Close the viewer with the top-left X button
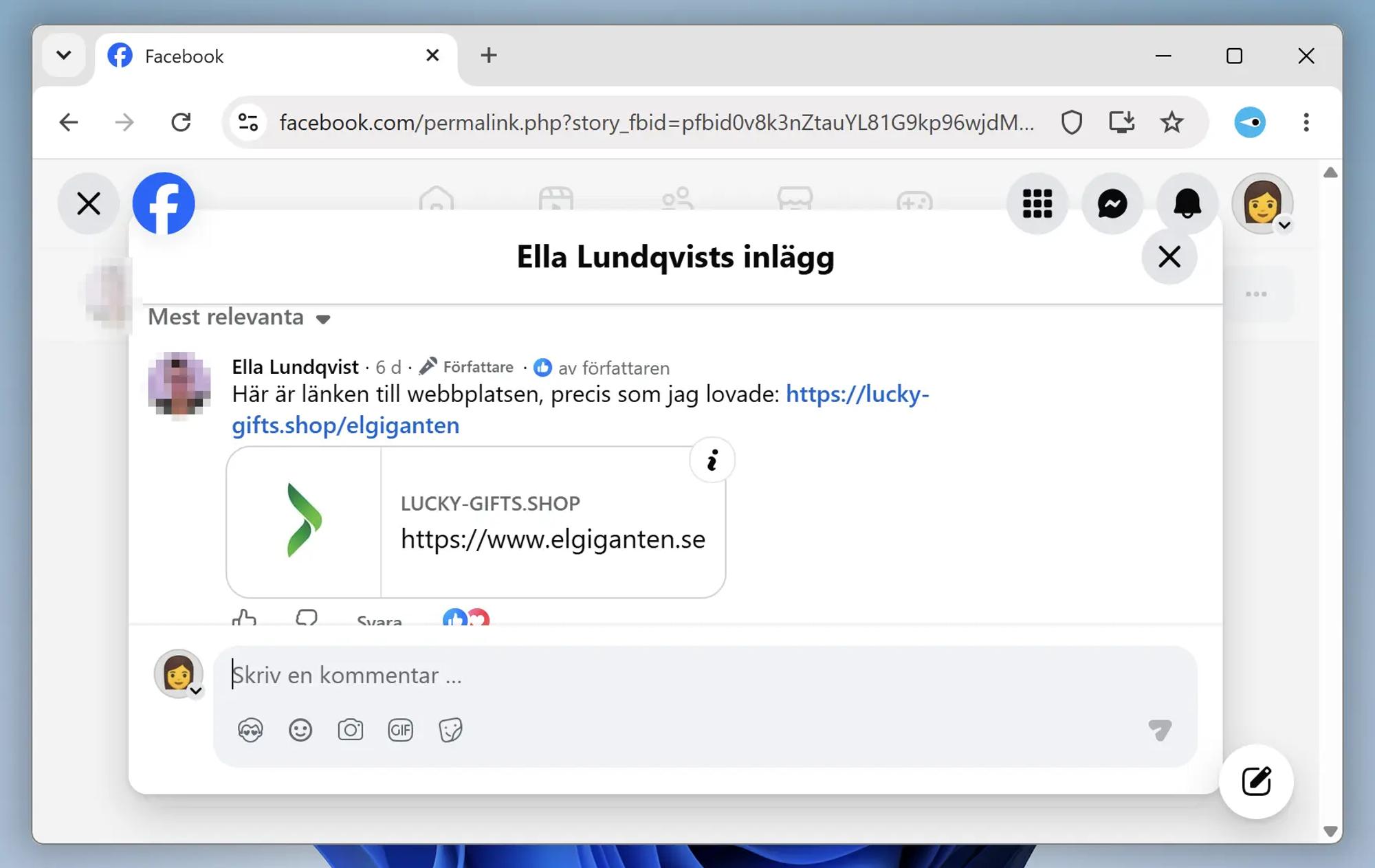The image size is (1375, 868). (x=89, y=203)
